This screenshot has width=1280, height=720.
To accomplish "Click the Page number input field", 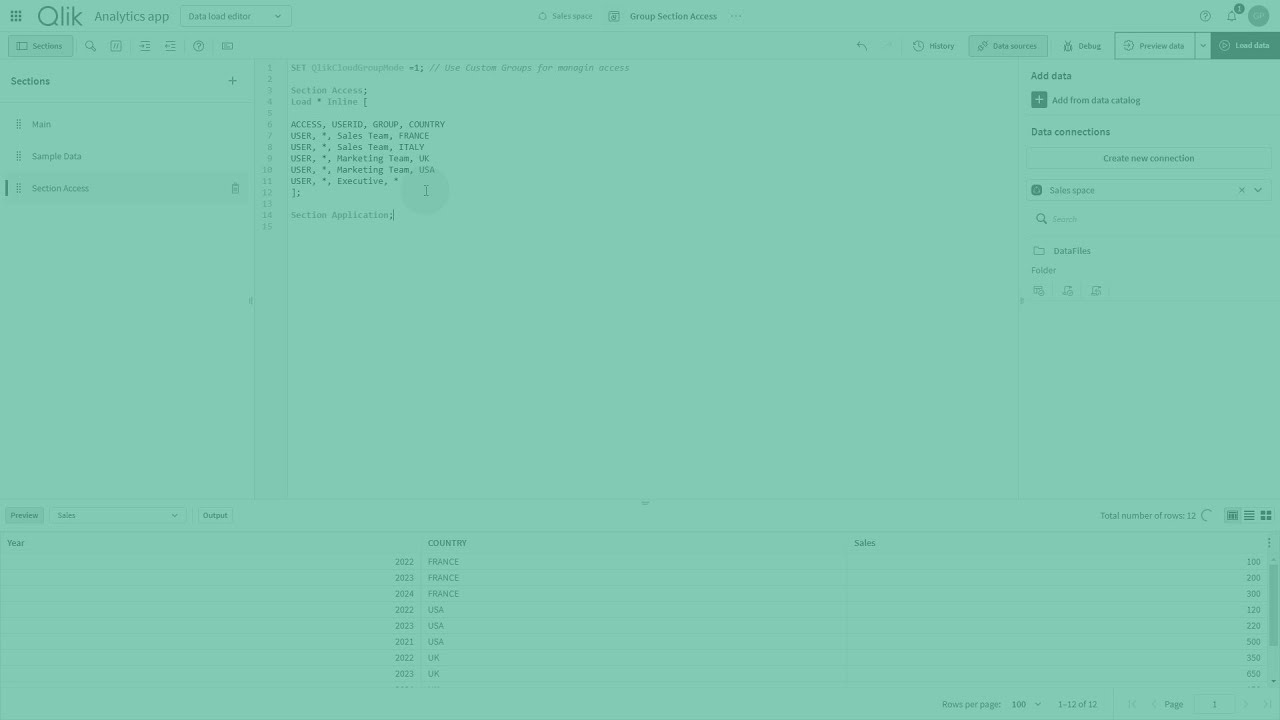I will point(1214,704).
